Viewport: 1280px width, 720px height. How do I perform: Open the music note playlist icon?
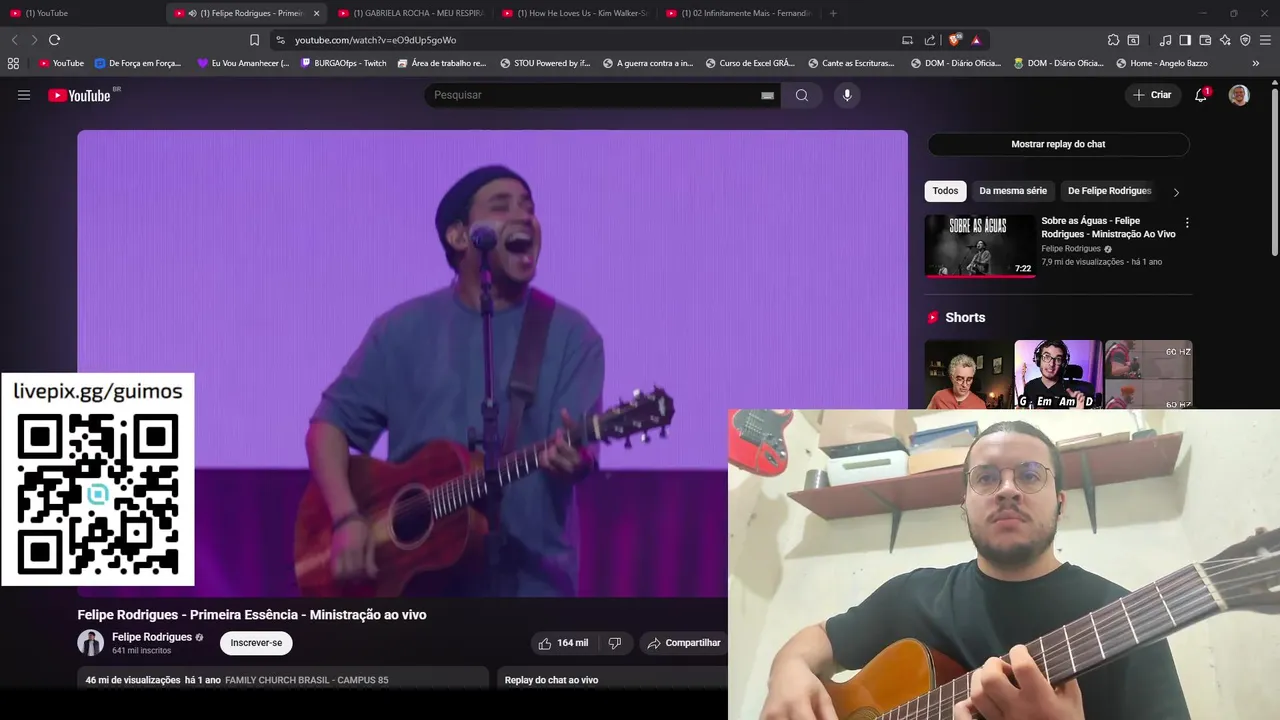click(1165, 40)
